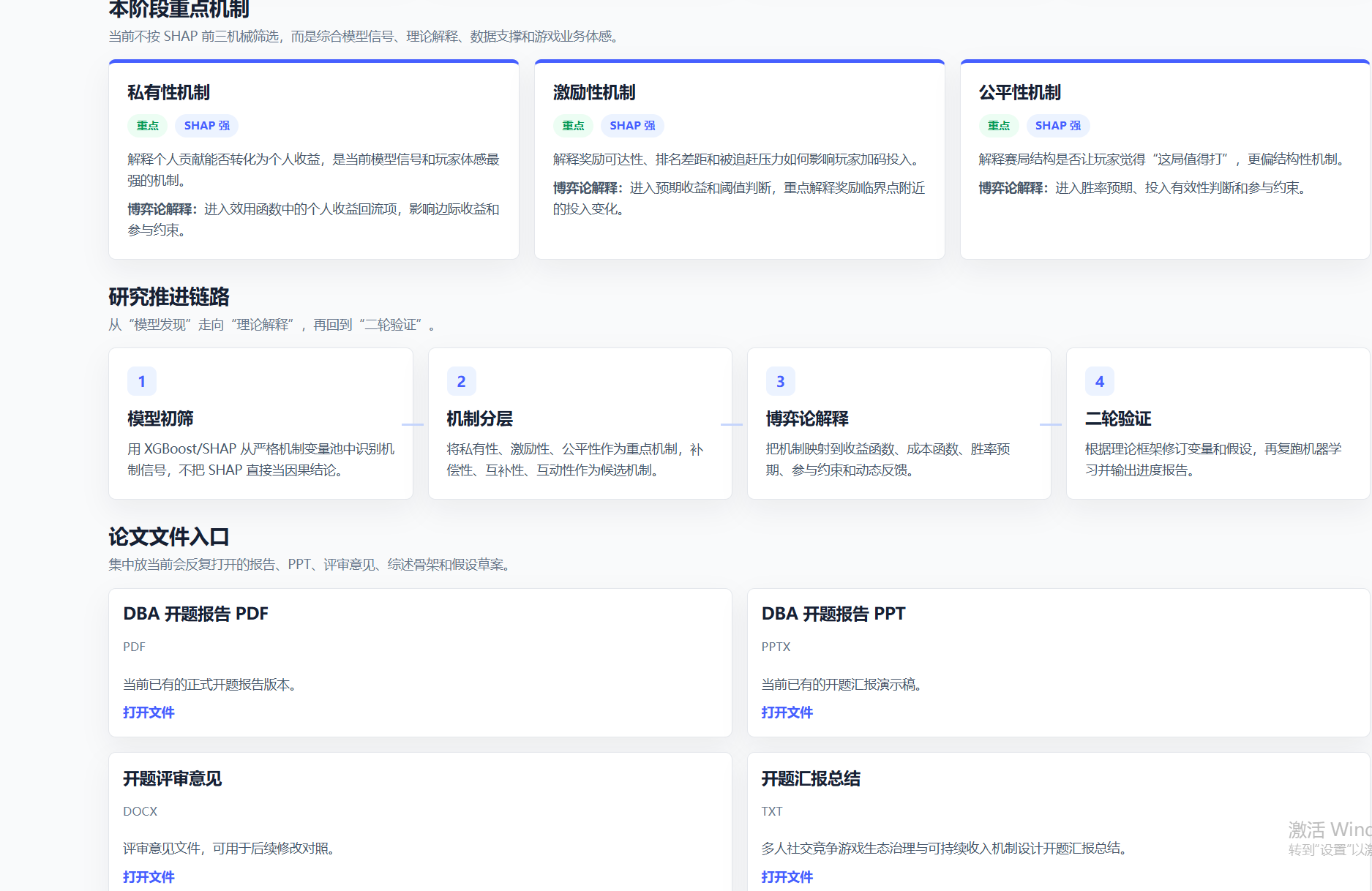
Task: Click the PDF file type label under DBA 开题报告 PDF
Action: (x=134, y=647)
